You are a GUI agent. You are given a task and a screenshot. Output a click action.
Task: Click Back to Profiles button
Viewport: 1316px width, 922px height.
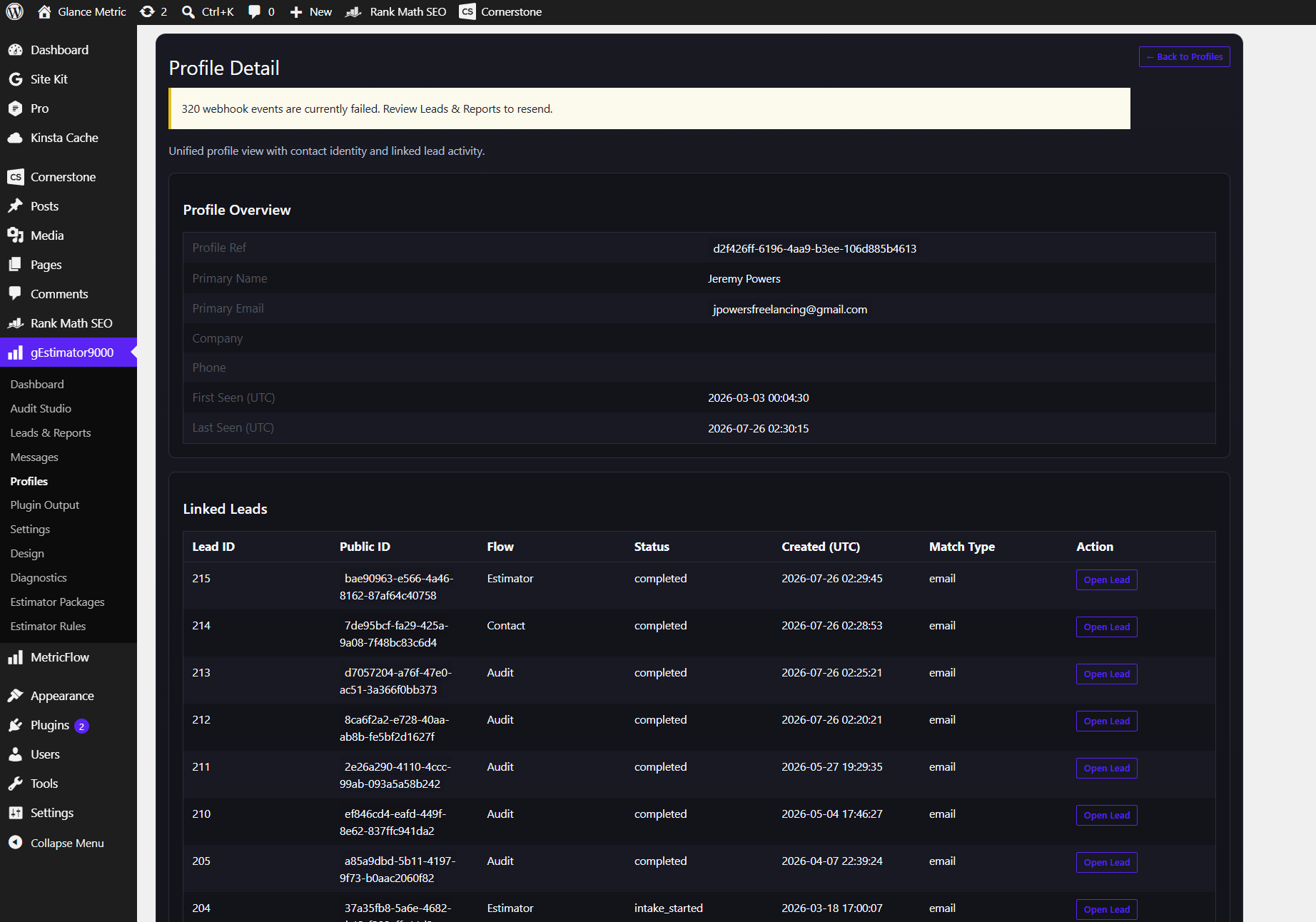click(1184, 57)
